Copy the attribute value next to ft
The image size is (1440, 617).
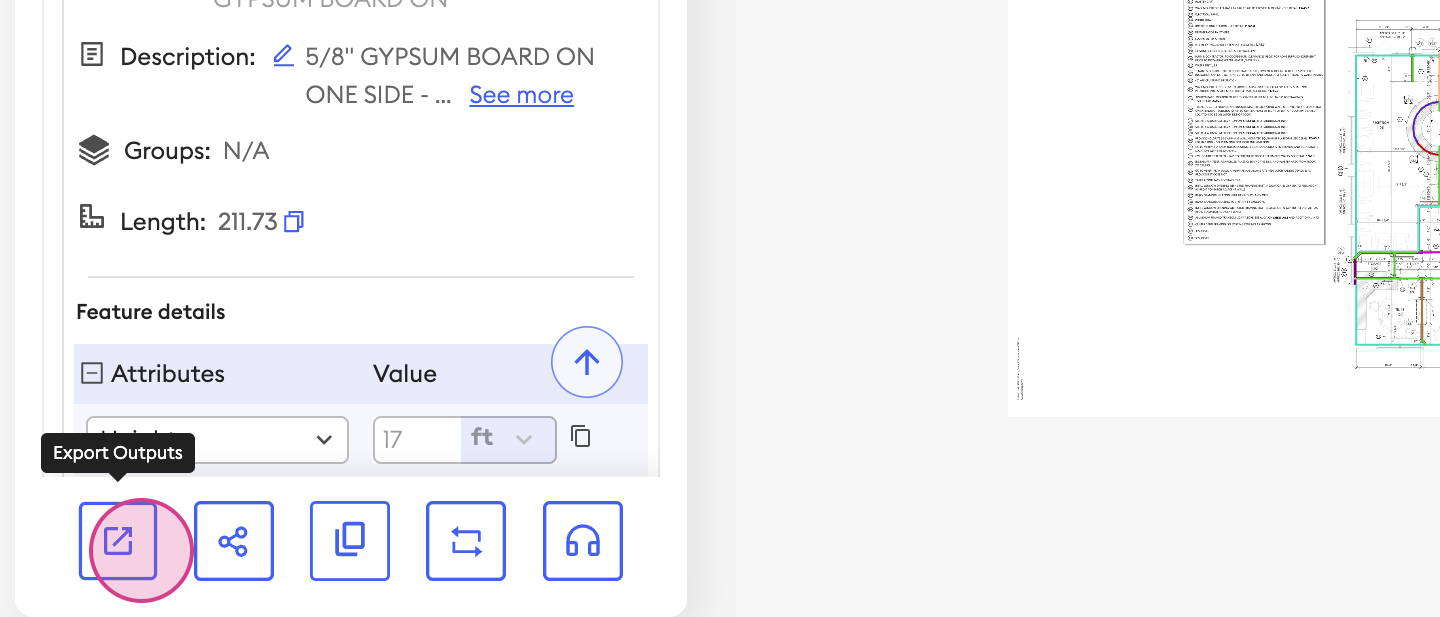tap(581, 436)
